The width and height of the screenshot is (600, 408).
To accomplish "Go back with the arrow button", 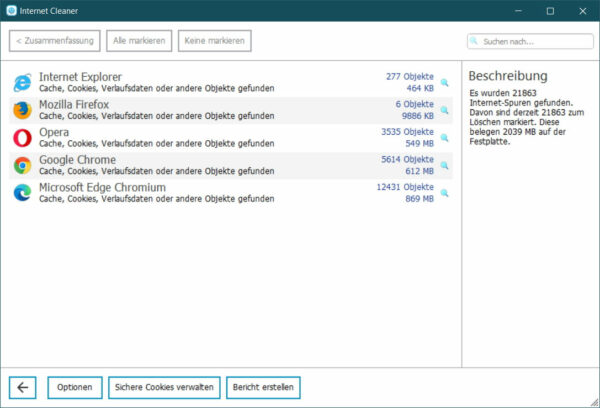I will [x=23, y=387].
